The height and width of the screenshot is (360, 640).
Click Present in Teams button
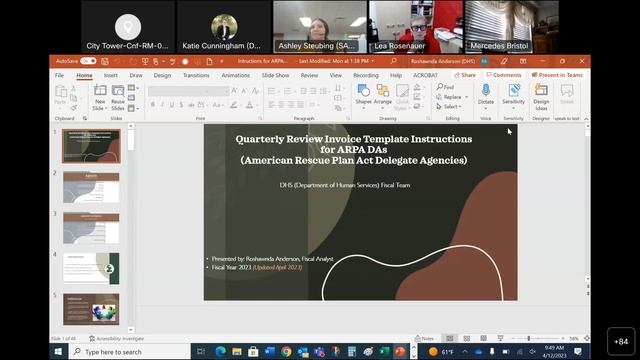click(558, 75)
